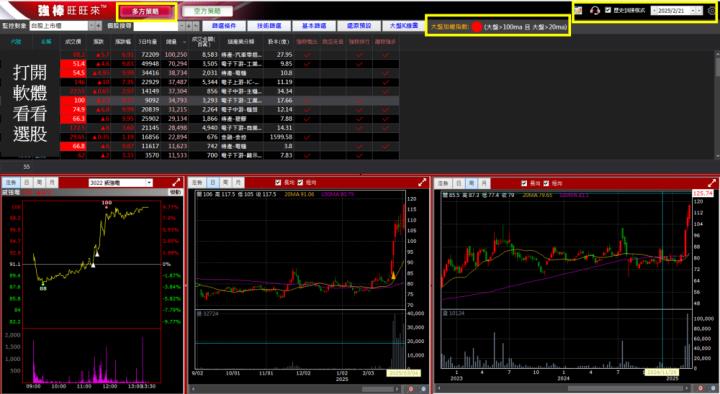Select the stock row priced 66.8
Image resolution: width=720 pixels, height=394 pixels.
[x=230, y=146]
